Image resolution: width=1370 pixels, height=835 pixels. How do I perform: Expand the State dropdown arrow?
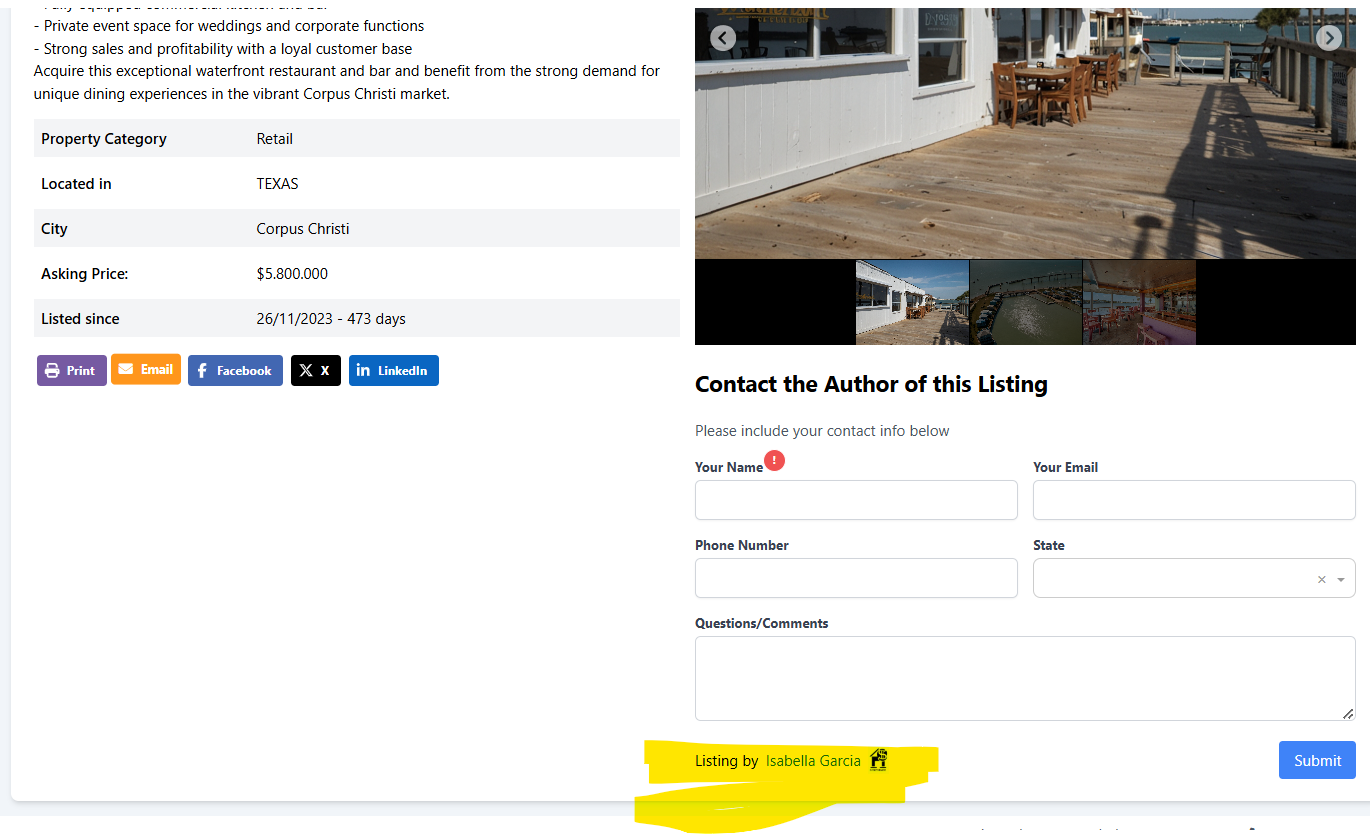click(x=1341, y=579)
